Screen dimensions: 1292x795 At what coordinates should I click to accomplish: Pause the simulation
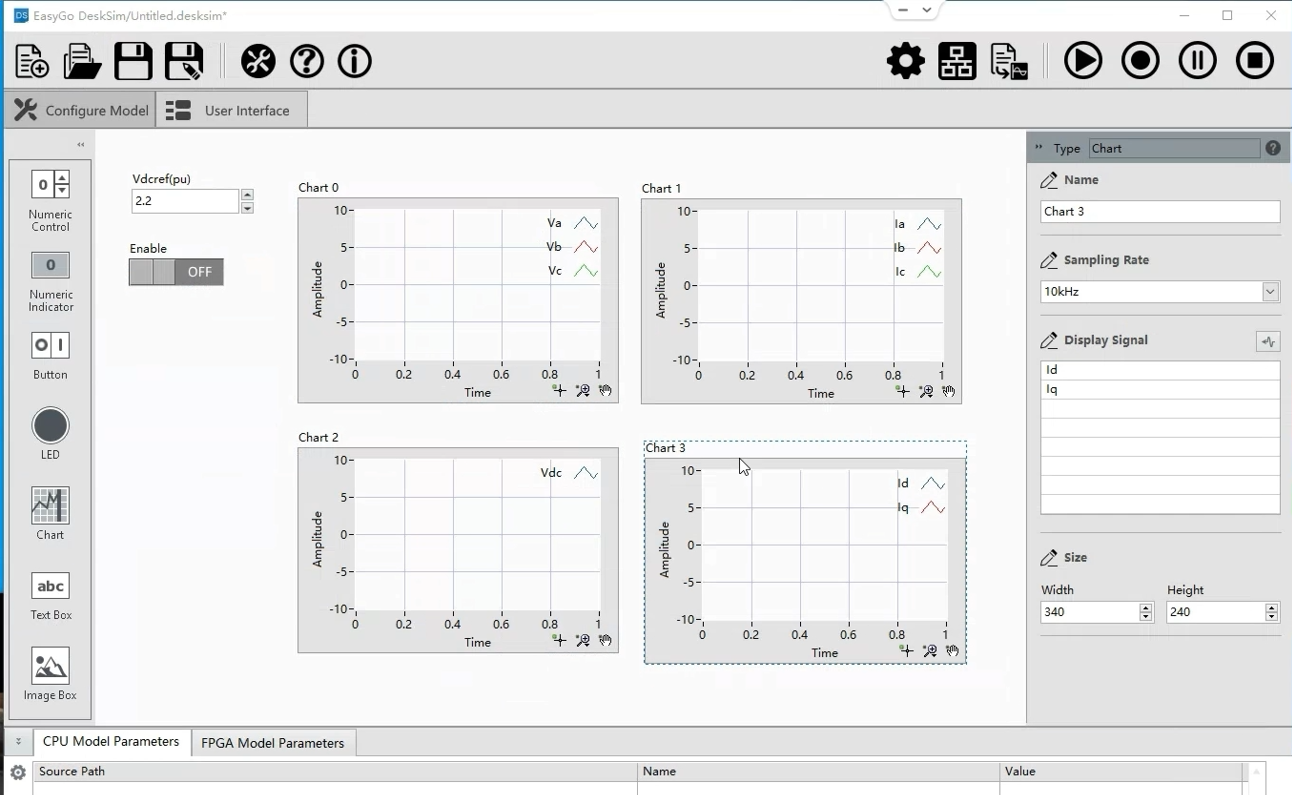click(1197, 61)
